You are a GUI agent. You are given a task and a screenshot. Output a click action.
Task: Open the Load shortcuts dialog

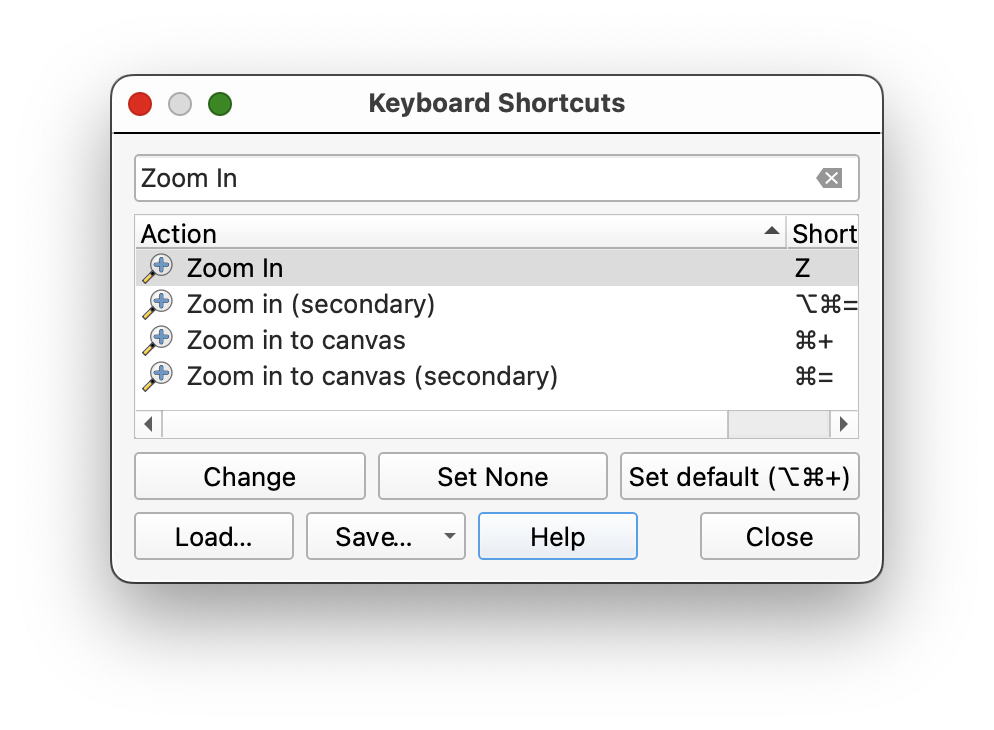[213, 537]
